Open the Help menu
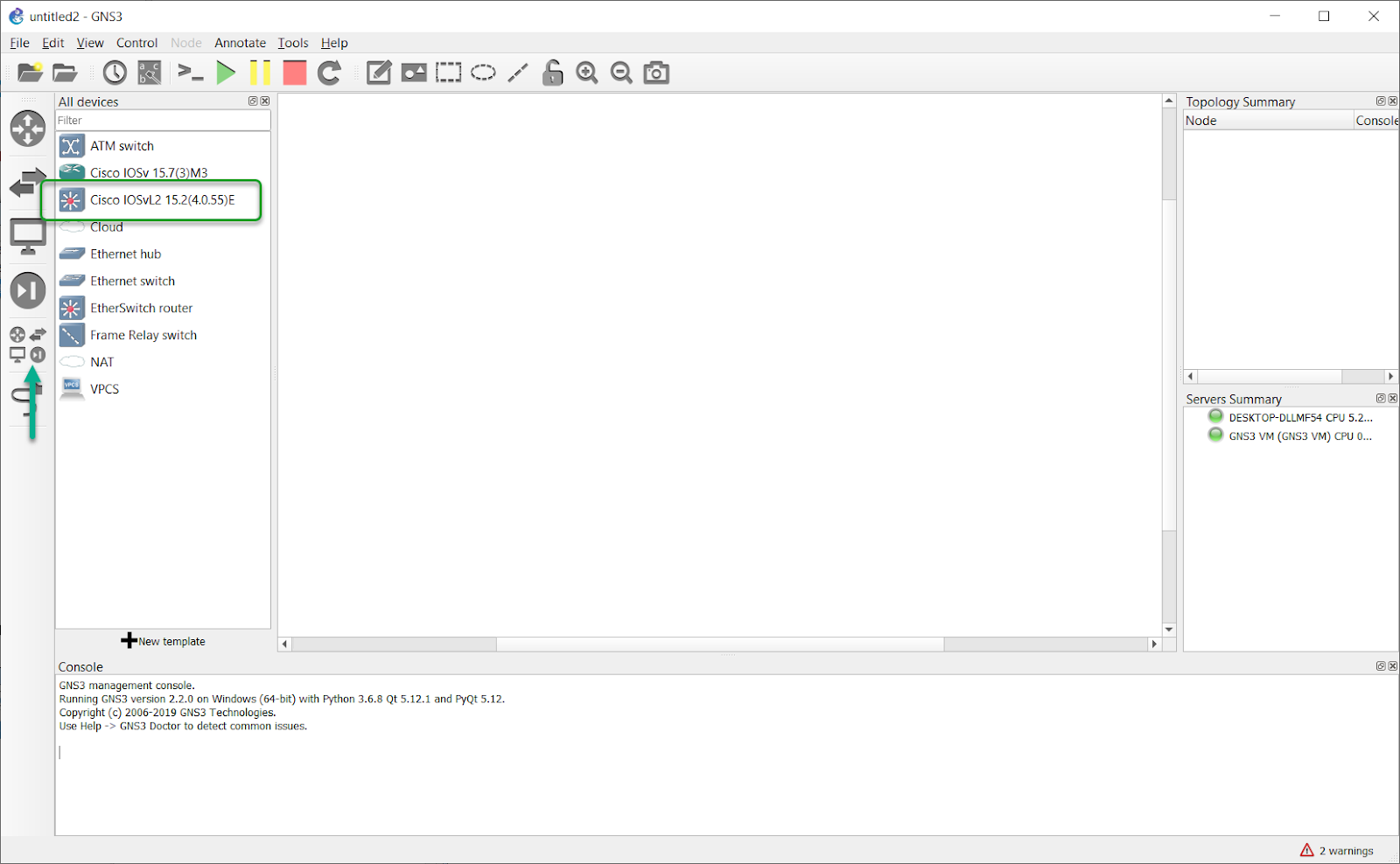This screenshot has height=864, width=1400. [334, 43]
